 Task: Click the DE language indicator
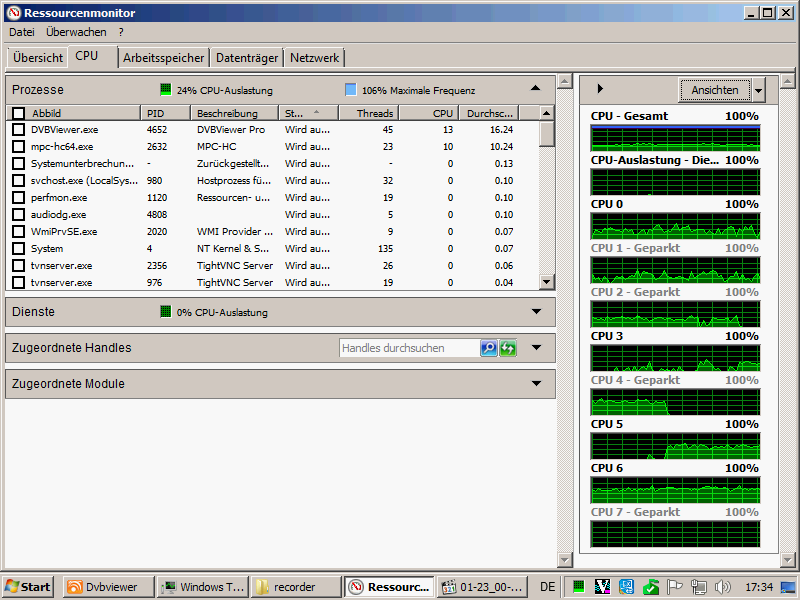[547, 587]
